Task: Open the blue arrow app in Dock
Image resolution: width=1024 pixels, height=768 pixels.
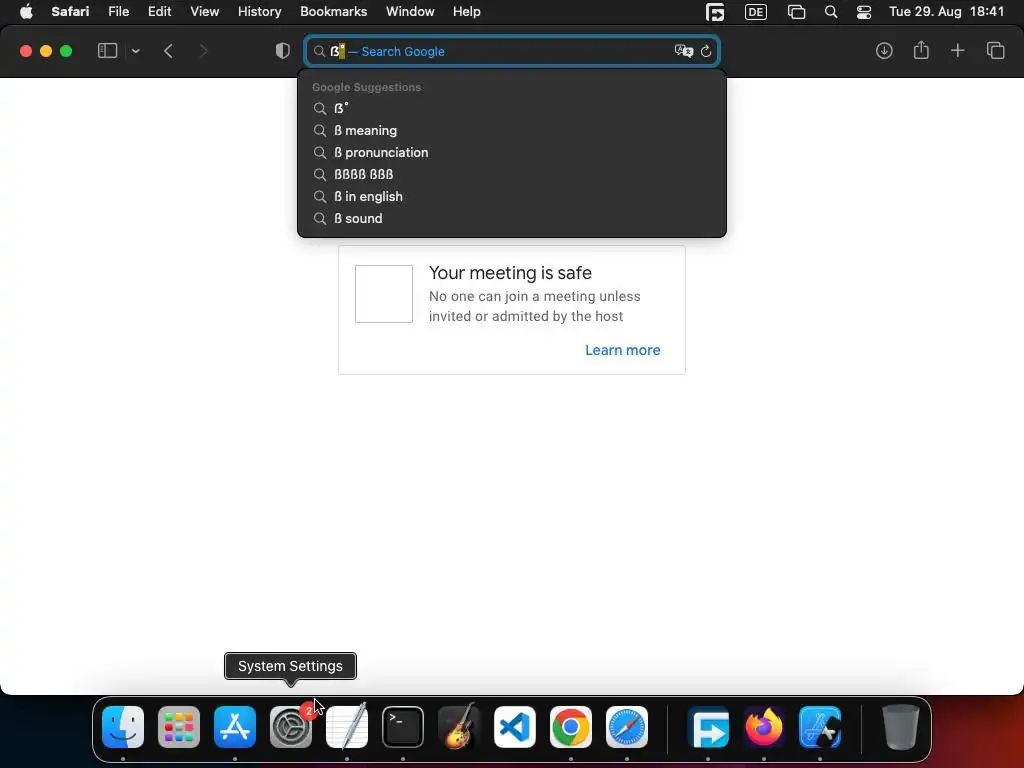Action: pos(708,727)
